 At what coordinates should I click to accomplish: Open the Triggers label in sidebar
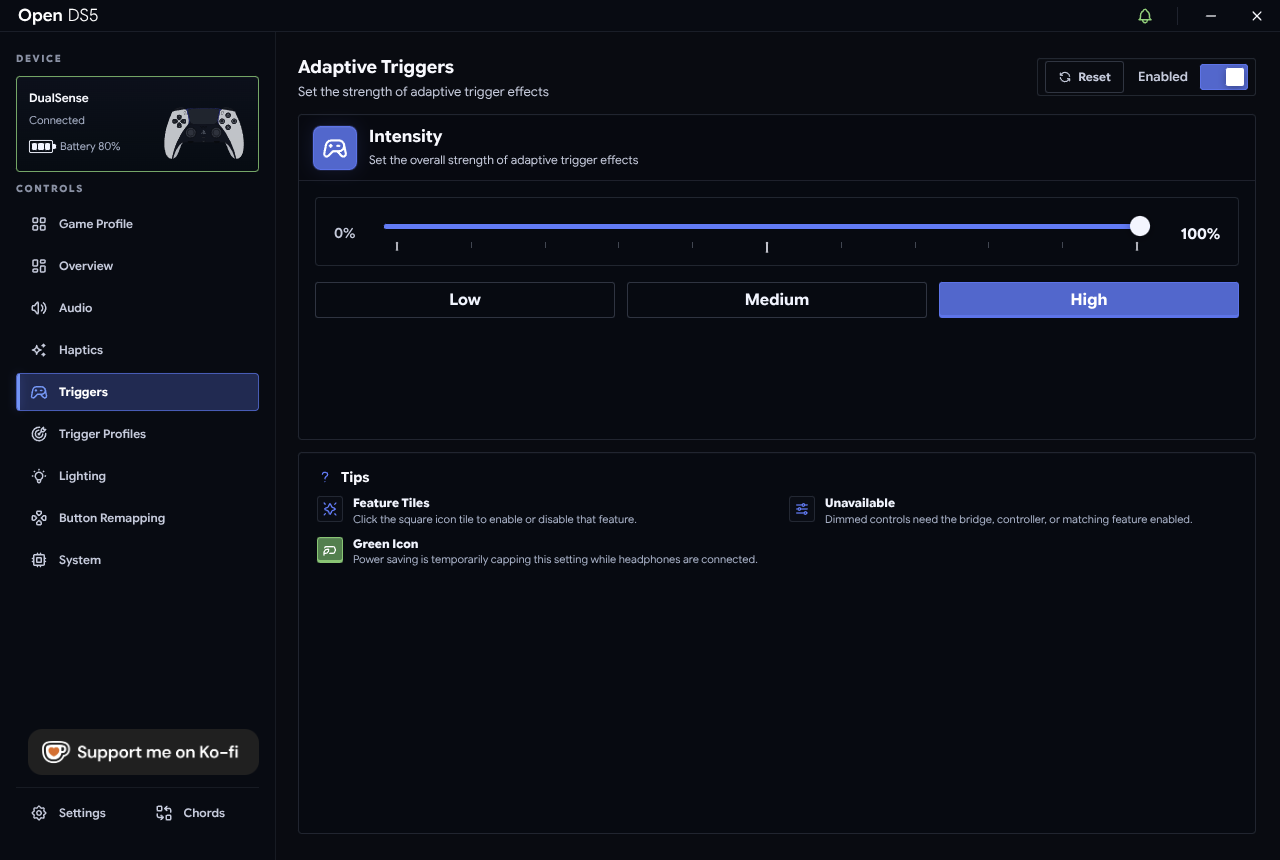click(83, 392)
